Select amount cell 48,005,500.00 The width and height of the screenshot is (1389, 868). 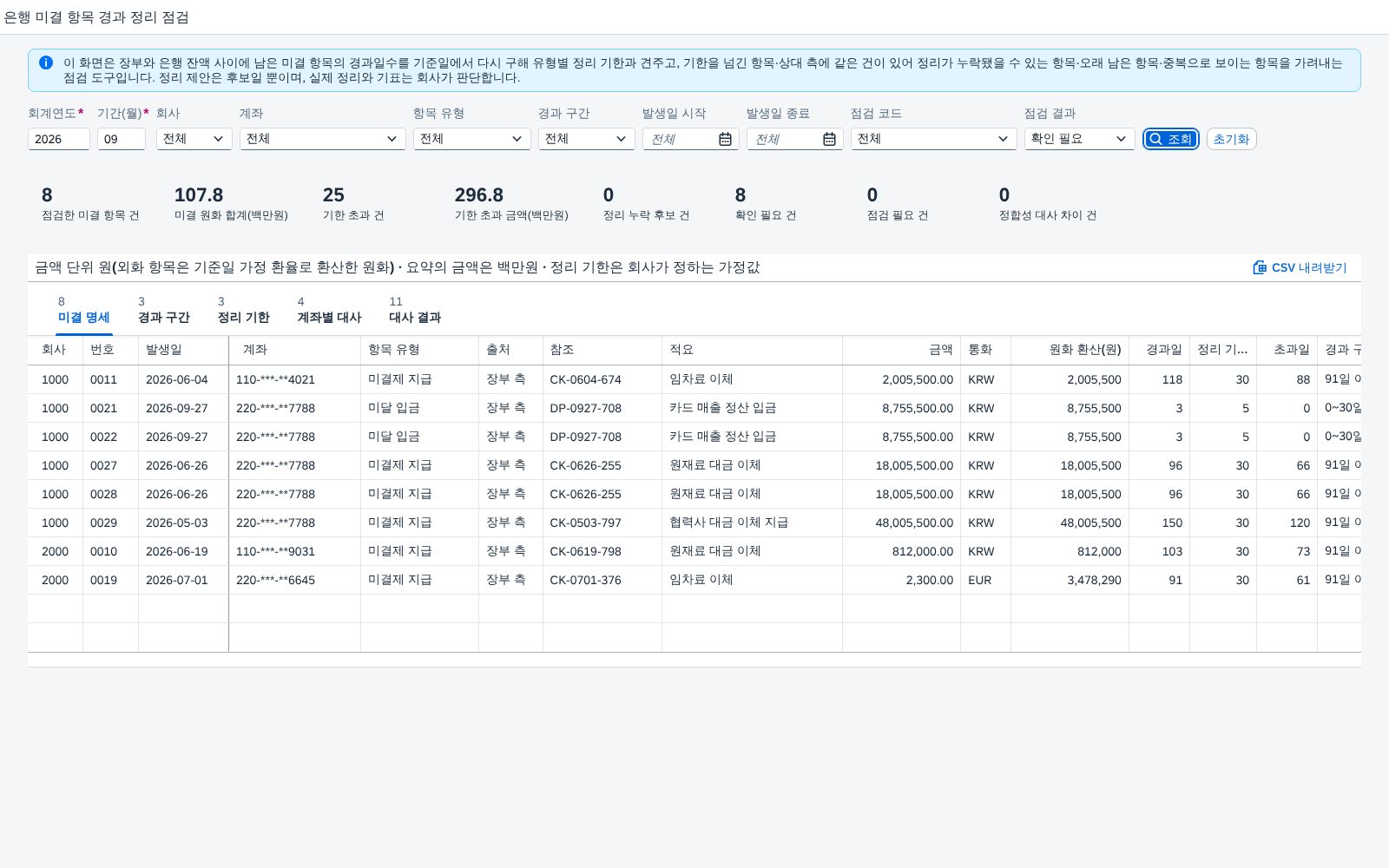coord(901,523)
